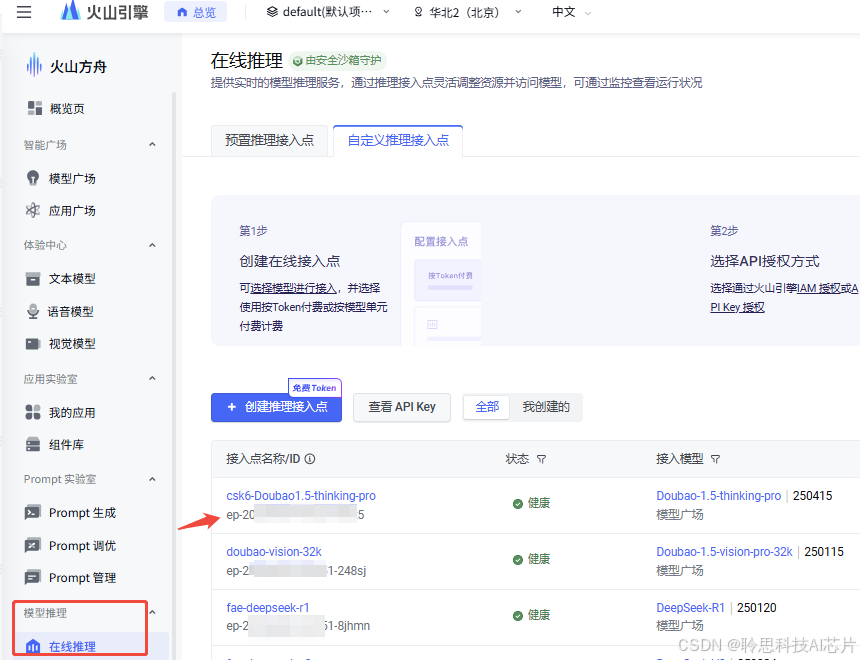Click the 视觉模型 camera icon
Viewport: 860px width, 660px height.
point(33,344)
